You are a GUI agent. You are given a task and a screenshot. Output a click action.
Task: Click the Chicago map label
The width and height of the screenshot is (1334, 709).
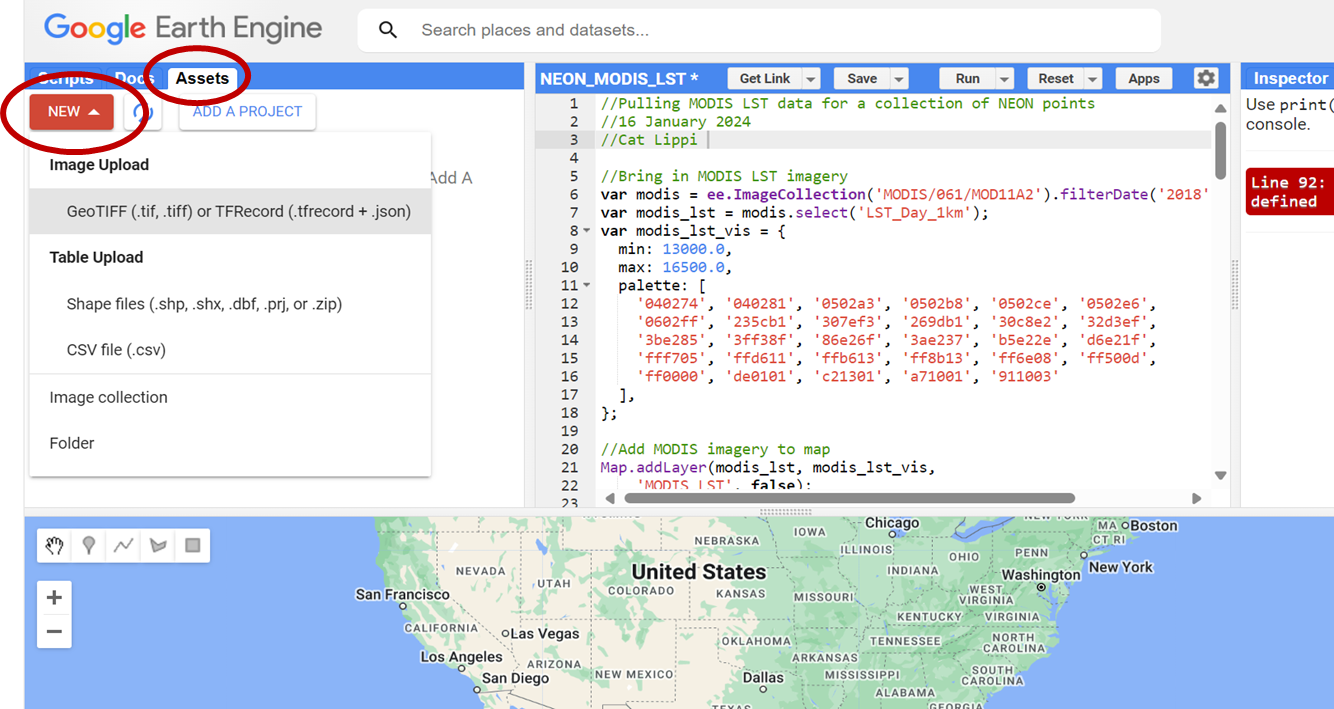click(x=892, y=523)
